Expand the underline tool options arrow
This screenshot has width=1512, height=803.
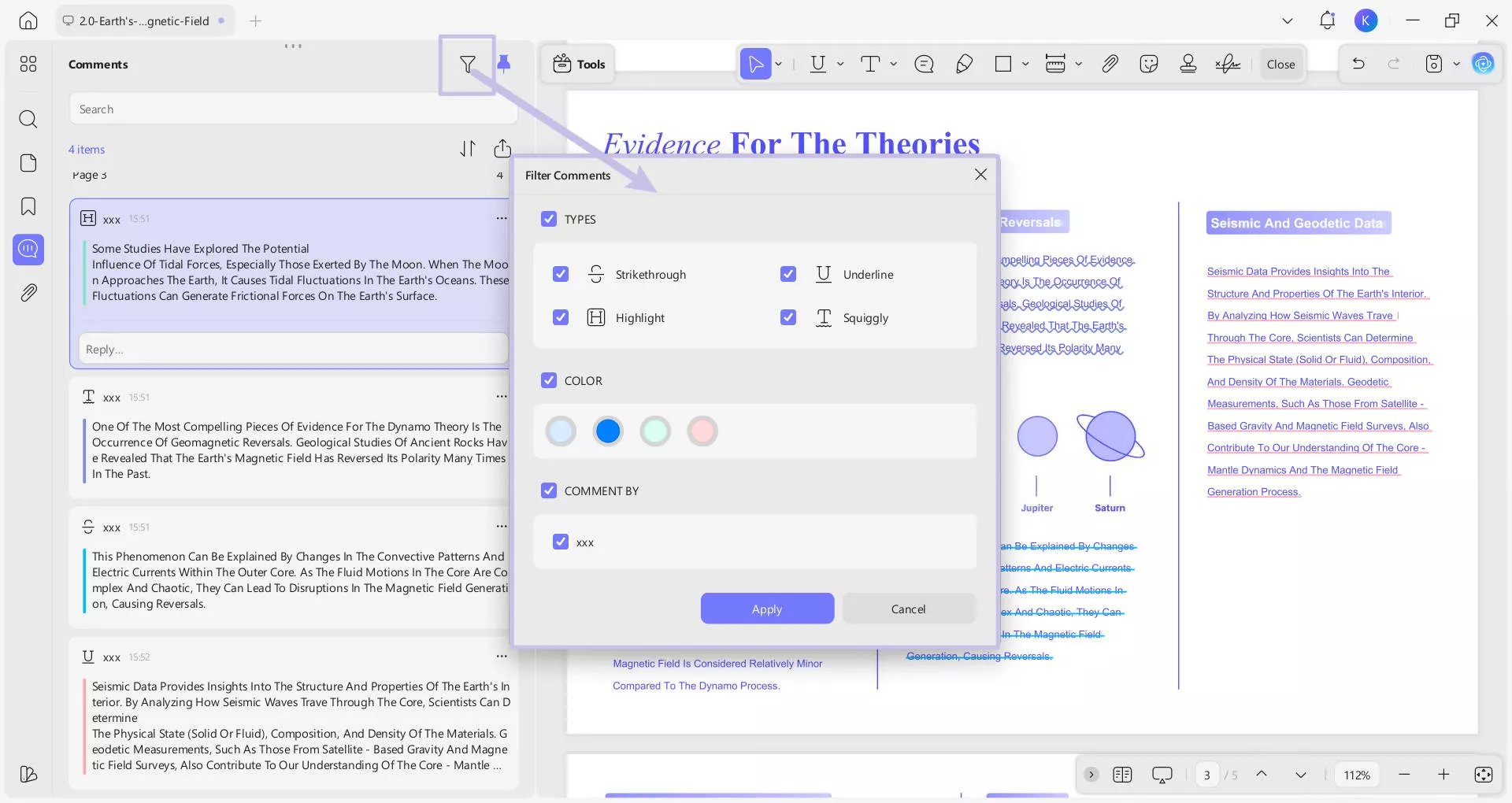pos(840,64)
